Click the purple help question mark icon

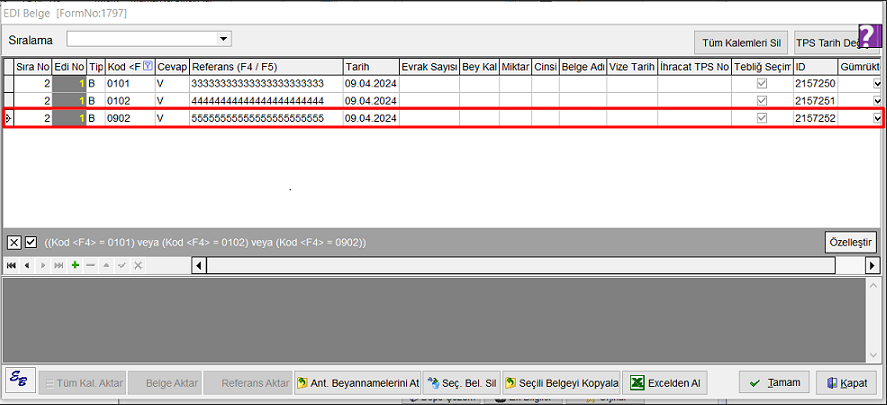pyautogui.click(x=870, y=37)
